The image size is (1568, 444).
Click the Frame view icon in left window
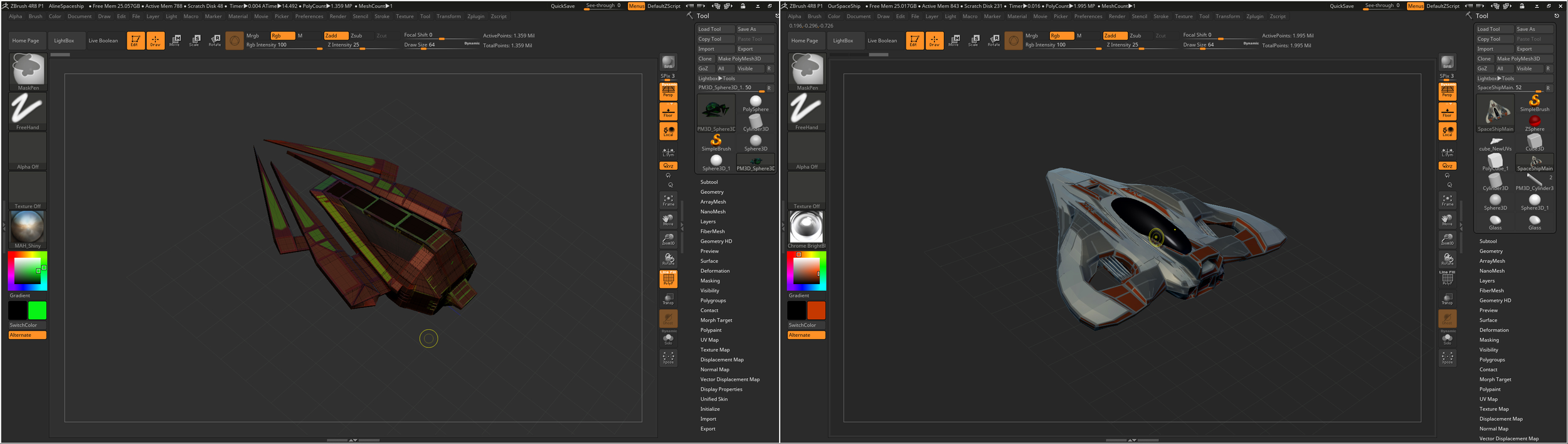(x=668, y=200)
